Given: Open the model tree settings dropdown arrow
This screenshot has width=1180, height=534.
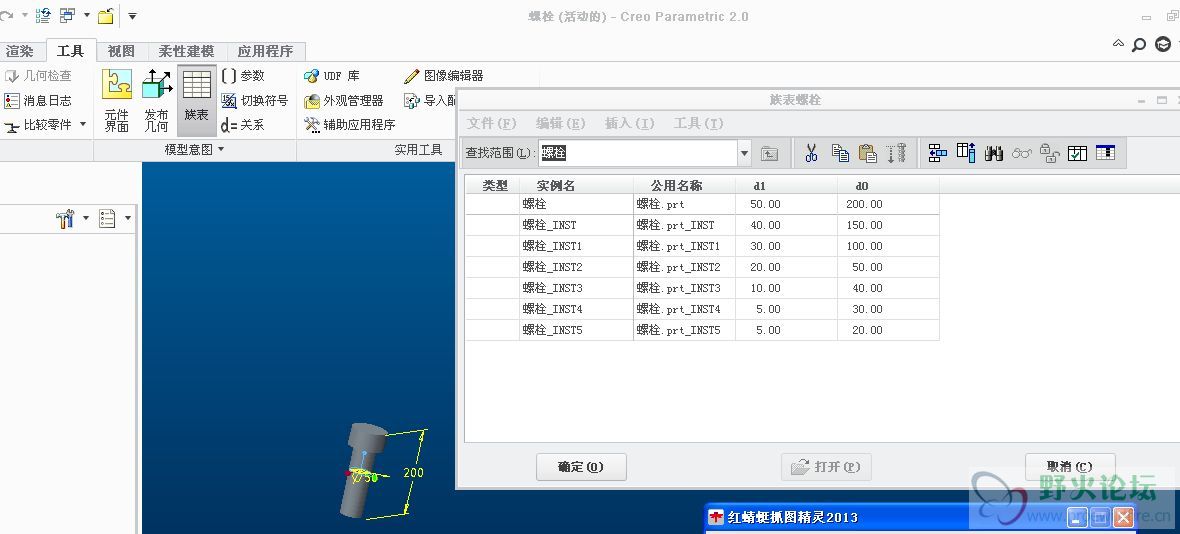Looking at the screenshot, I should tap(85, 219).
